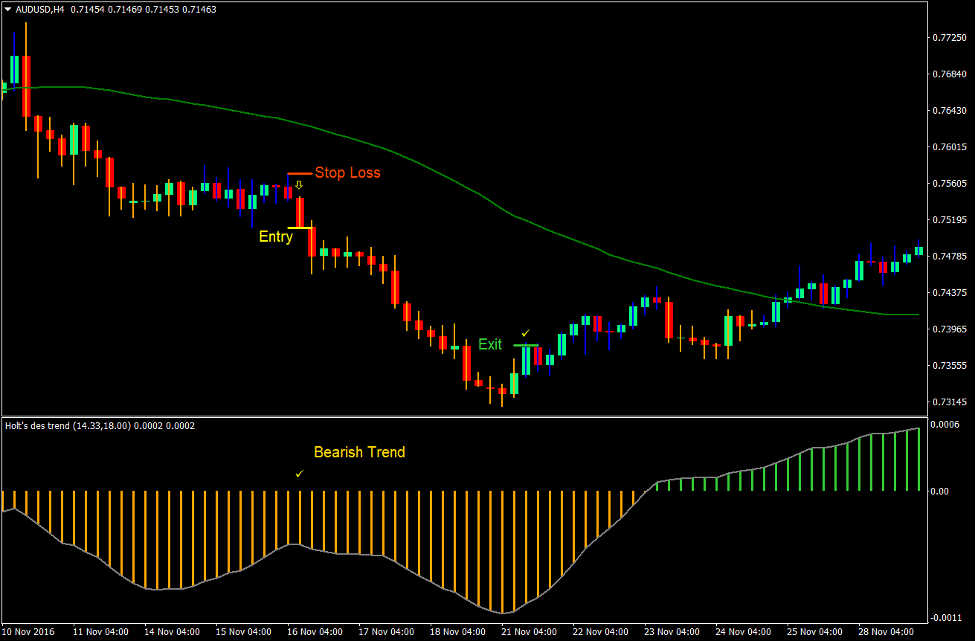Viewport: 977px width, 641px height.
Task: Click the checkmark under Bearish Trend label
Action: [297, 473]
